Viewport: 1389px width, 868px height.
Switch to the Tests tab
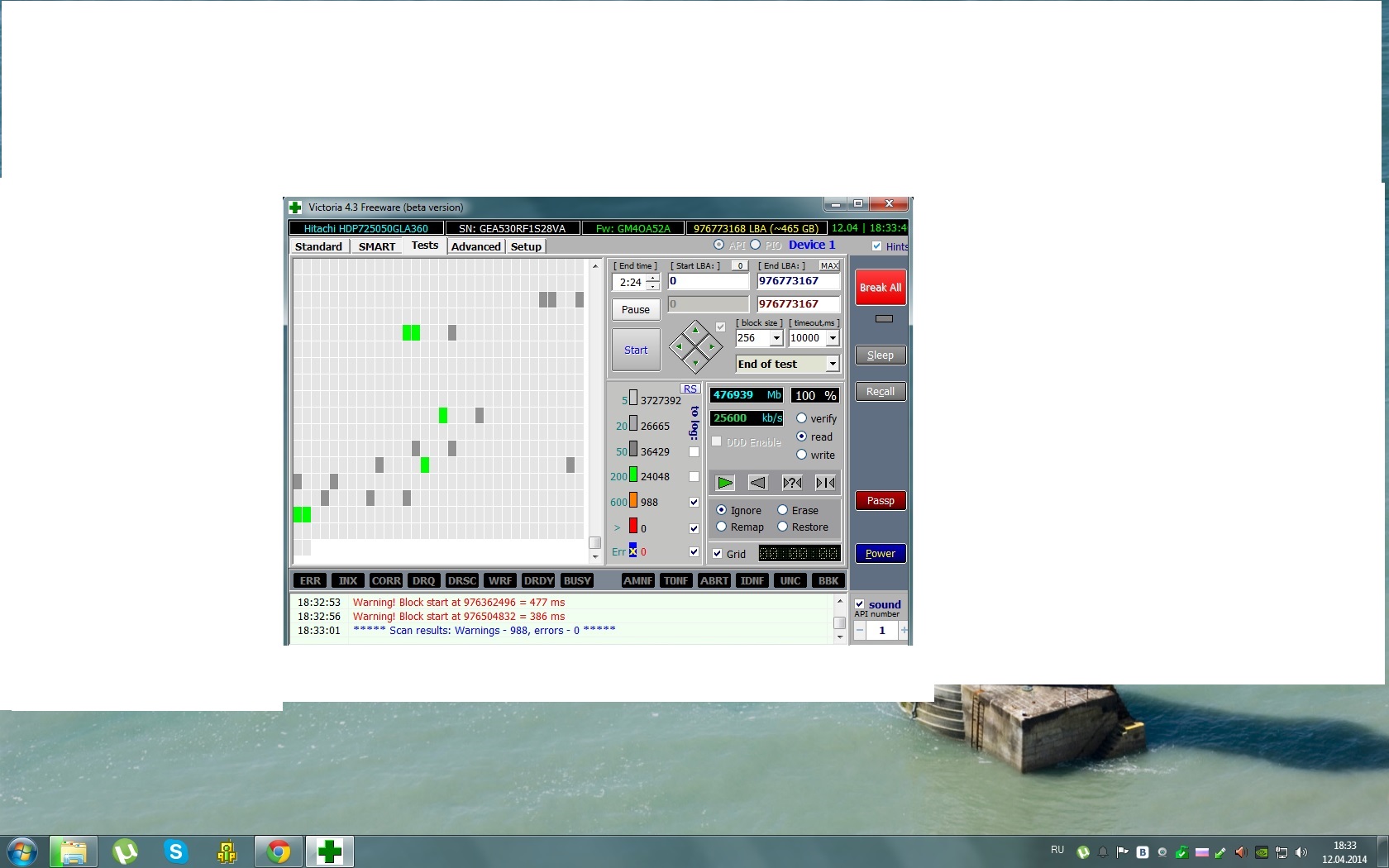425,246
